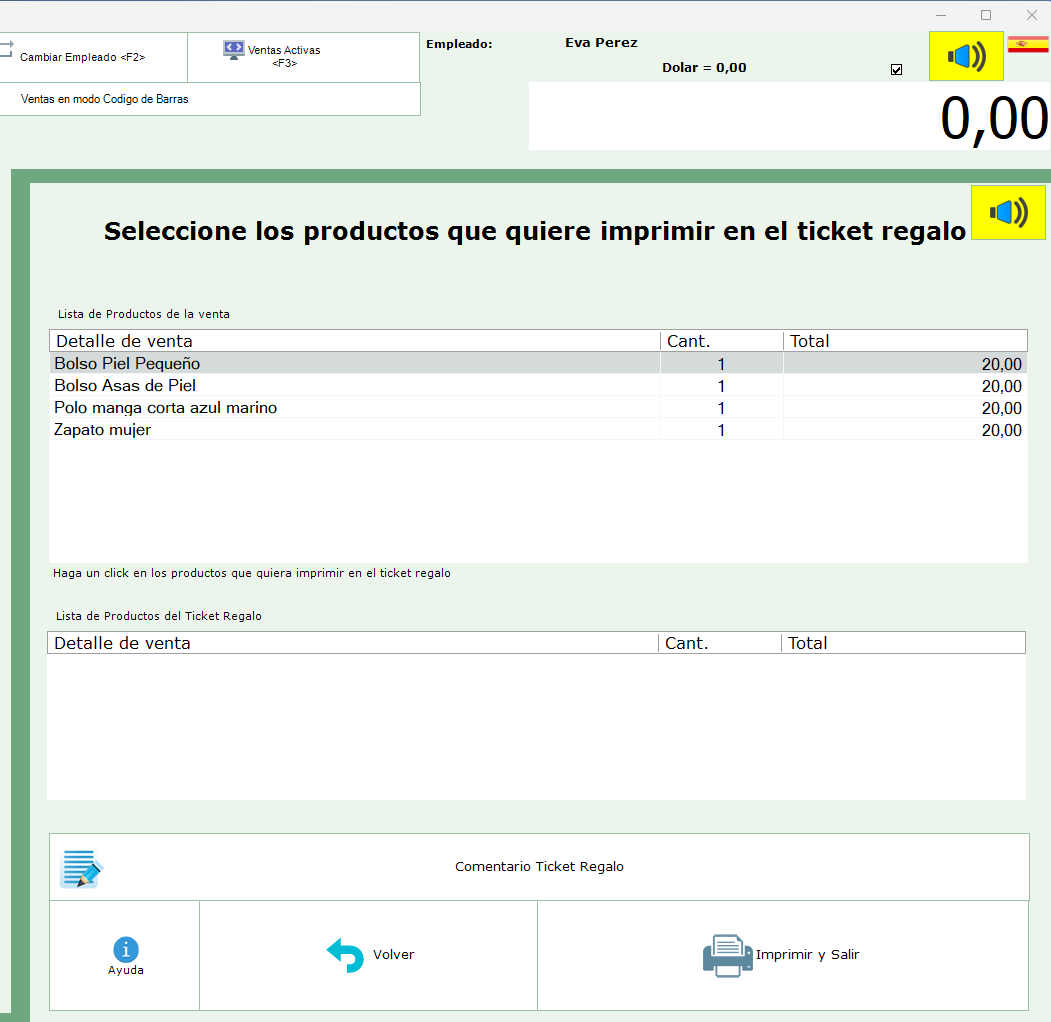Click the speaker icon beside the heading

point(1008,212)
